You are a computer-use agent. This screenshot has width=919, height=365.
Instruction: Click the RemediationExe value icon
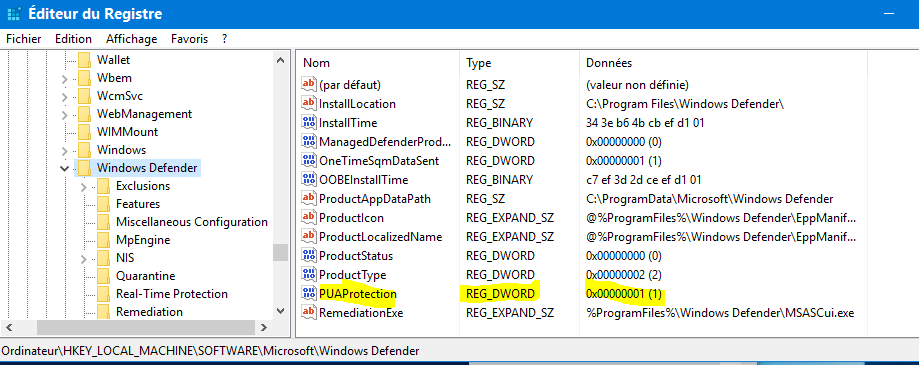click(308, 313)
